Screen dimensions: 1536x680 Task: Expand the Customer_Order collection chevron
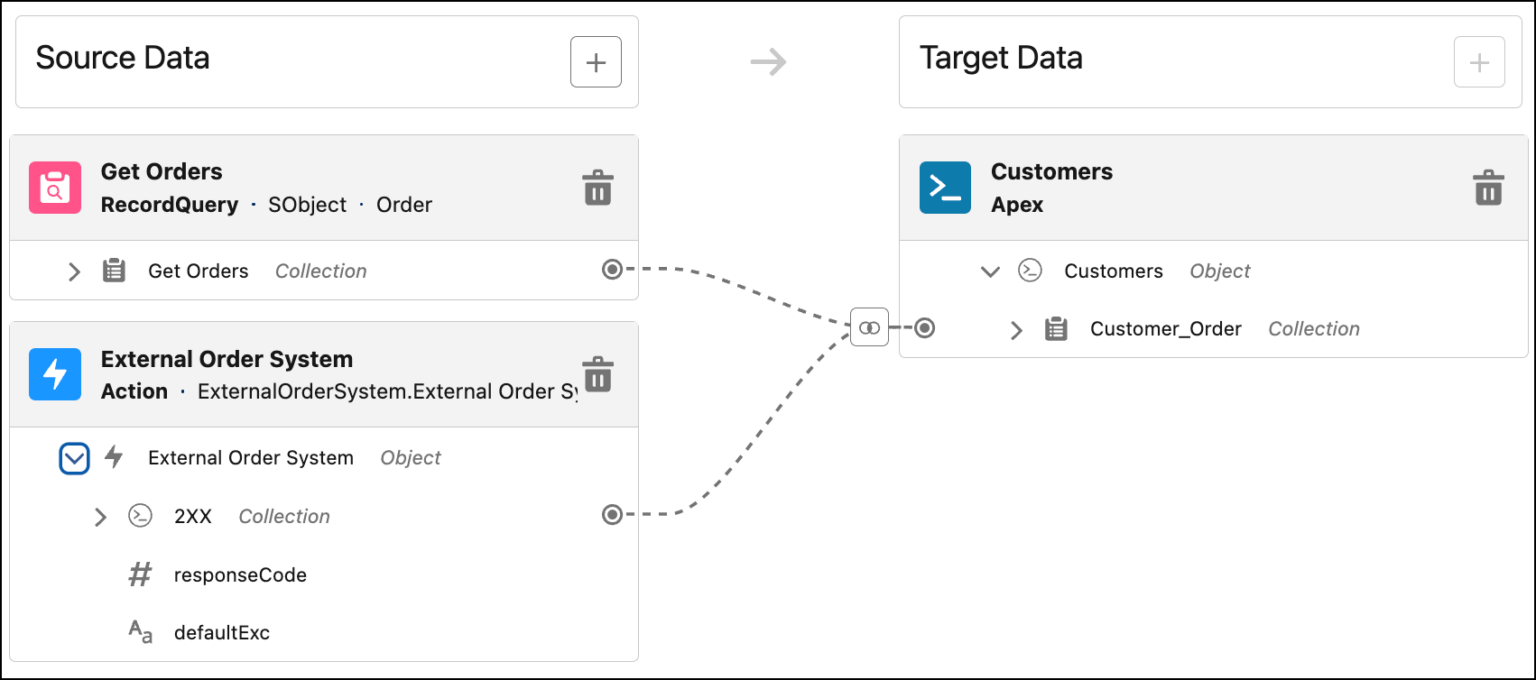click(1017, 328)
